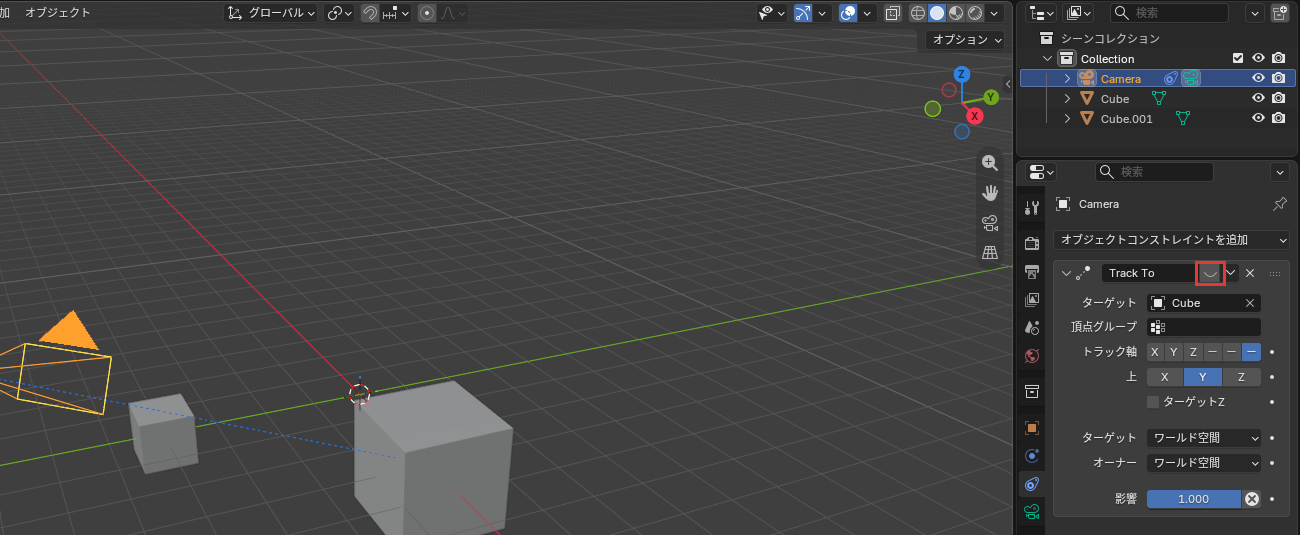Open the Output properties tab
The height and width of the screenshot is (535, 1300).
click(x=1032, y=271)
